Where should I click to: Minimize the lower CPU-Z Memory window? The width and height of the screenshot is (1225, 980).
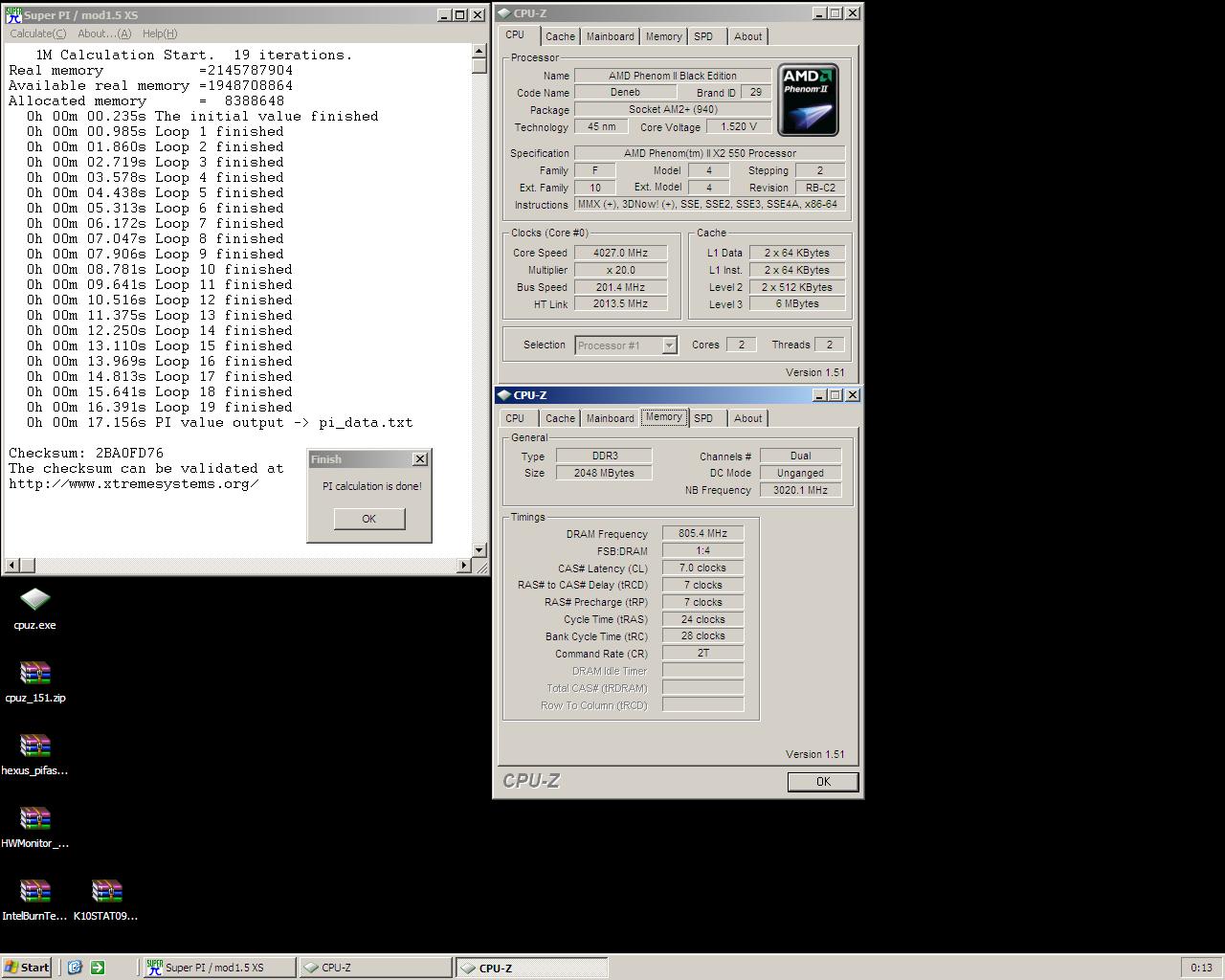819,395
